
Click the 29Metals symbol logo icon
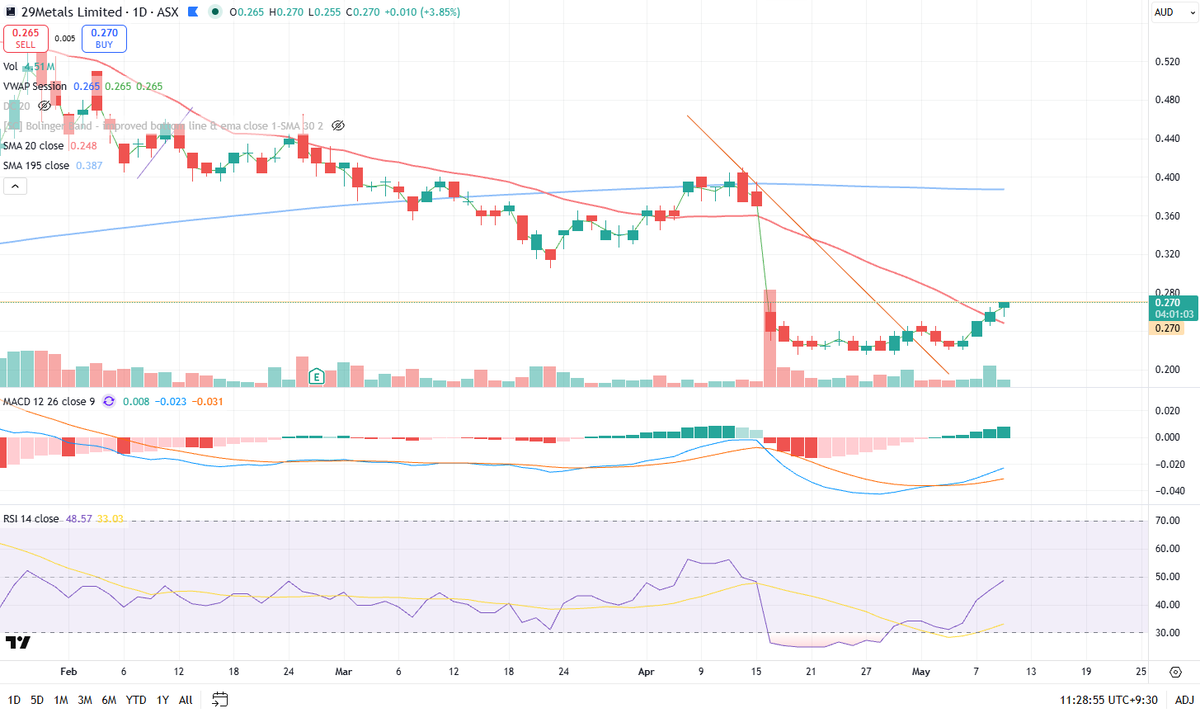click(x=11, y=12)
